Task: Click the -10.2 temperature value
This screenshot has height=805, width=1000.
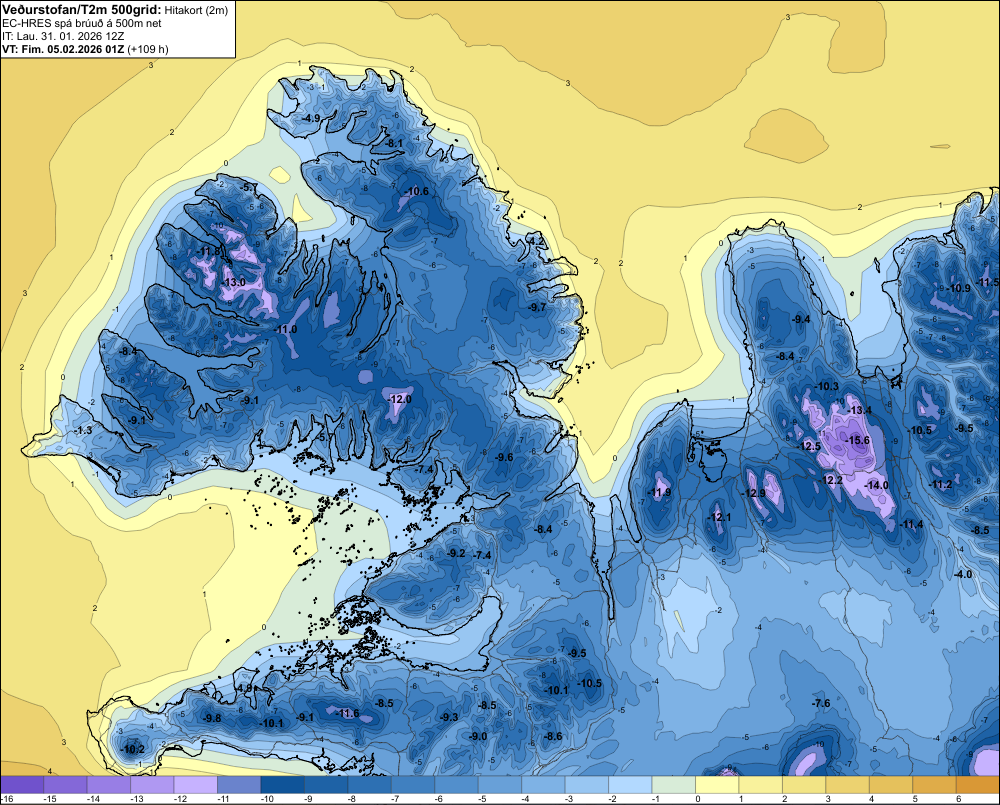Action: tap(132, 749)
